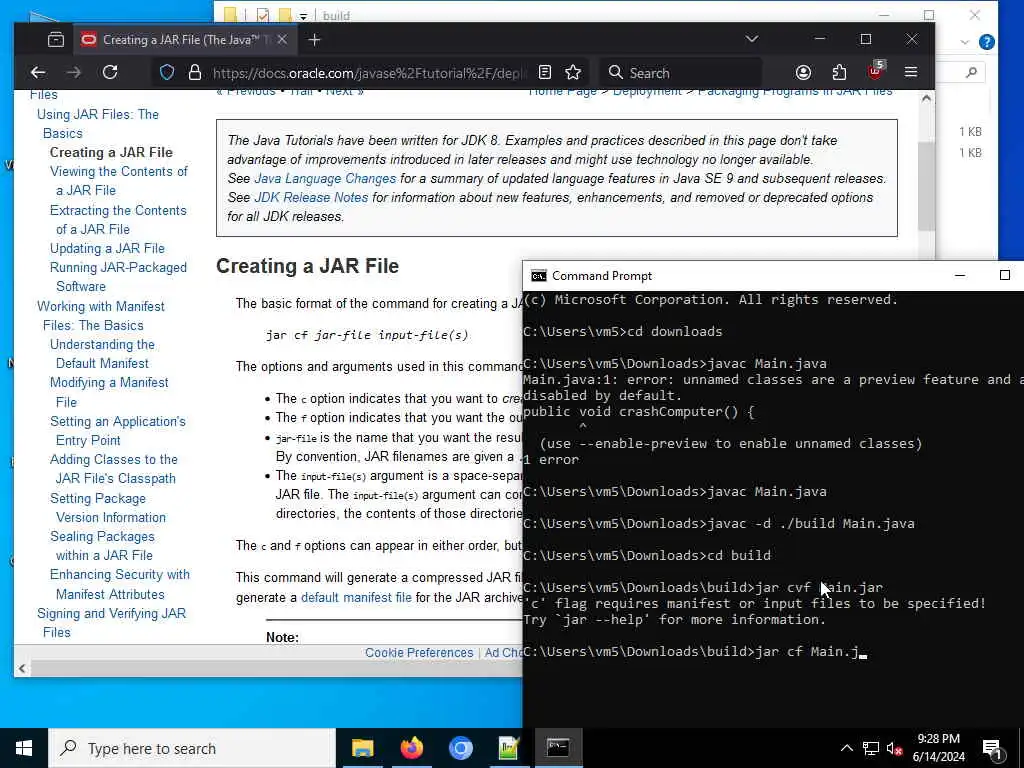Image resolution: width=1024 pixels, height=768 pixels.
Task: Open Java Language Changes link
Action: point(325,179)
